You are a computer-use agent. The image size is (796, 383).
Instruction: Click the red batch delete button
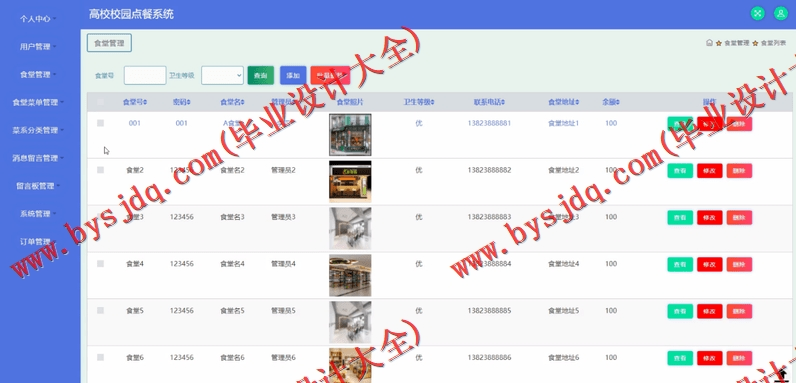coord(330,75)
